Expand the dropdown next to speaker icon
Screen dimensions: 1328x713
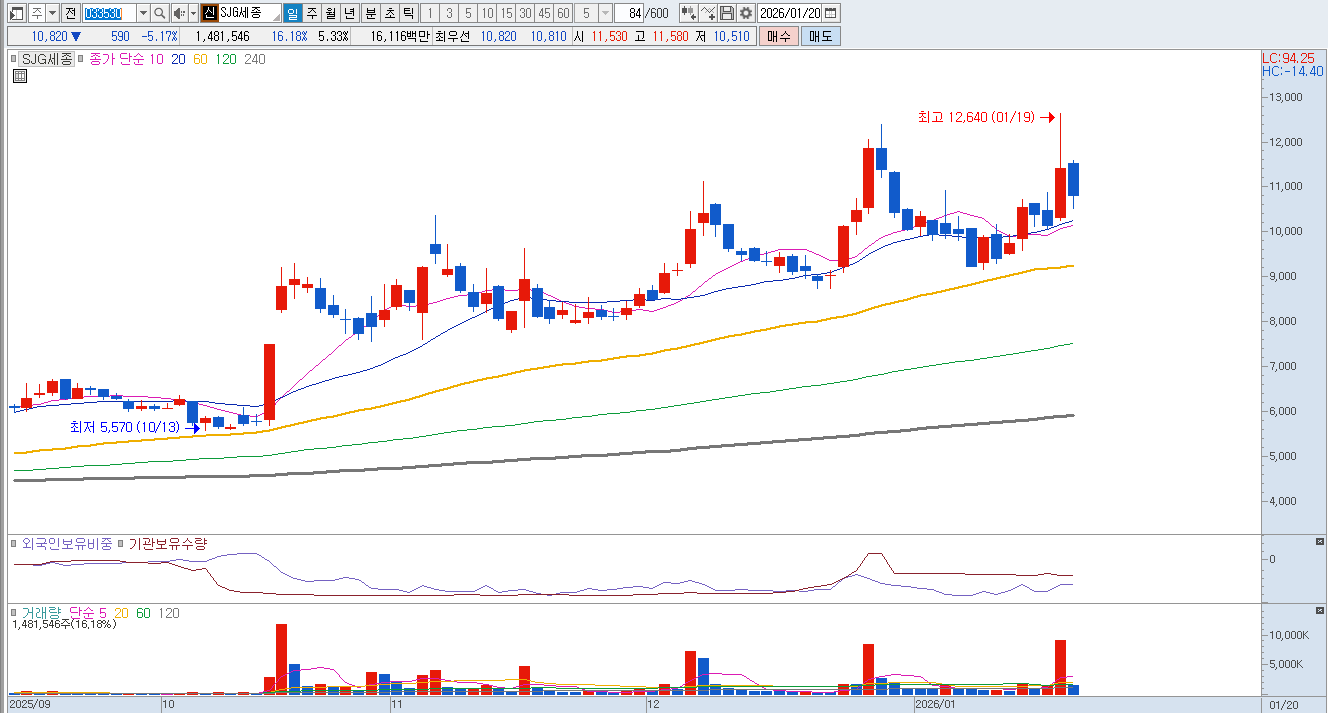(x=192, y=13)
